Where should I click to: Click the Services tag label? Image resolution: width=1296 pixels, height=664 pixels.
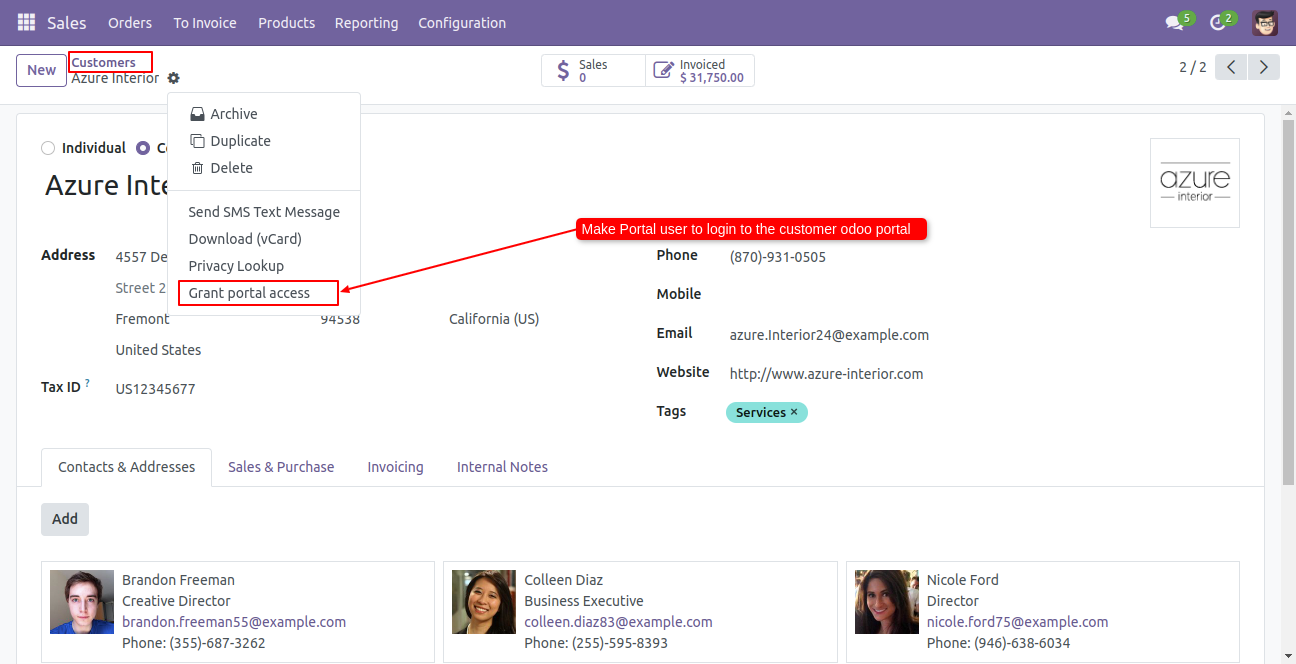[760, 412]
